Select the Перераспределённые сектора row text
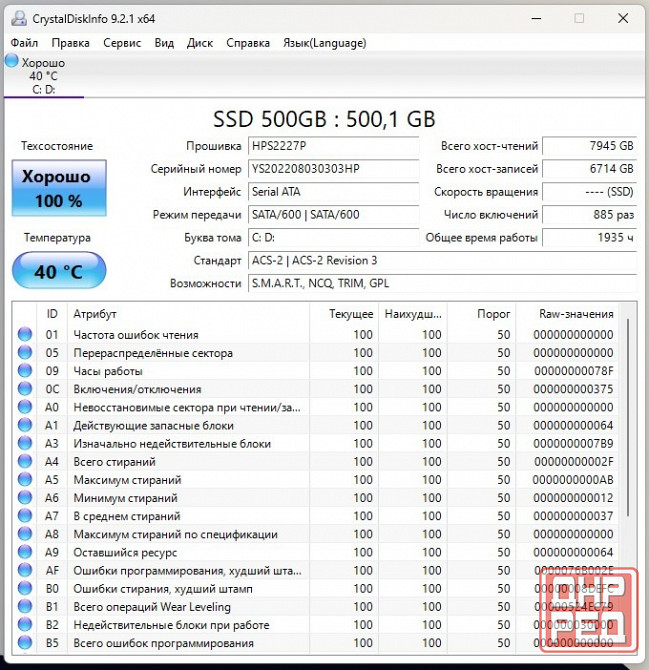 point(153,353)
